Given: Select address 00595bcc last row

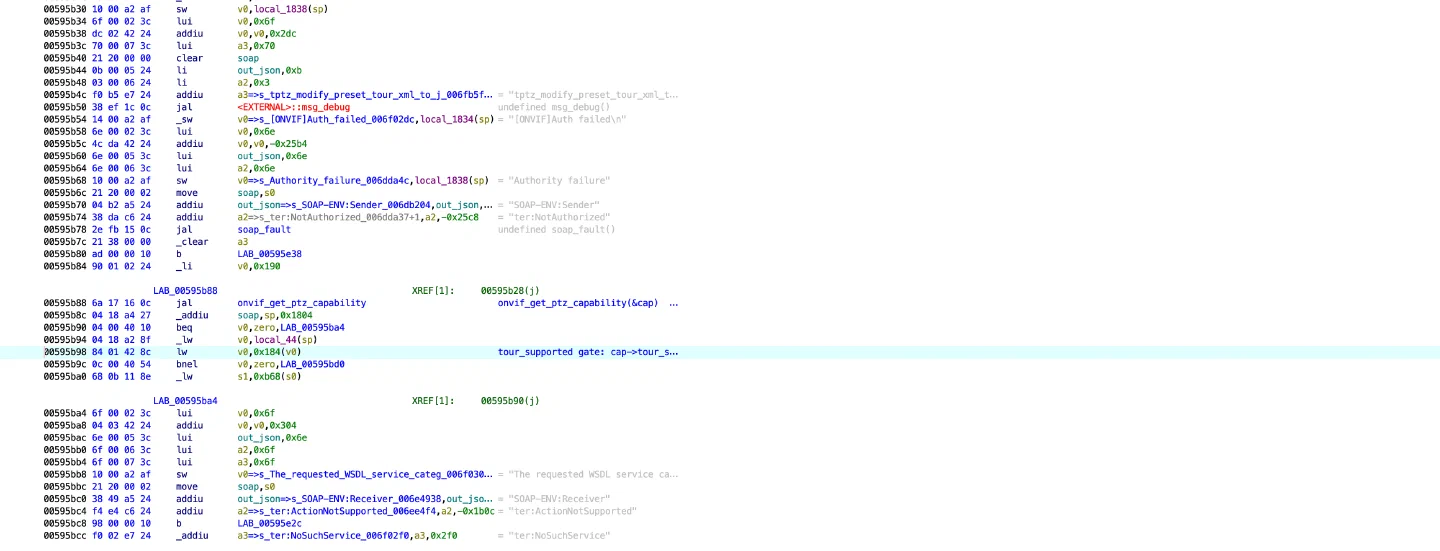Looking at the screenshot, I should pyautogui.click(x=64, y=535).
